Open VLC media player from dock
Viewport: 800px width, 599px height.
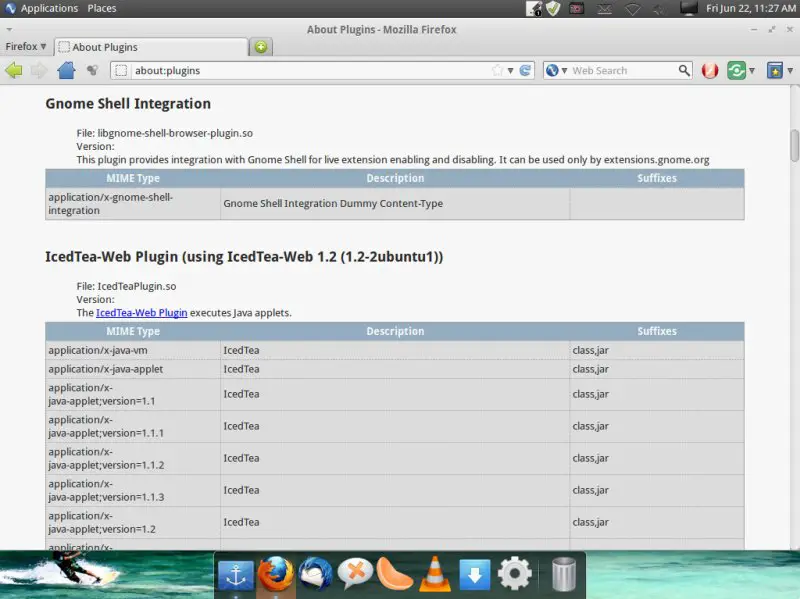click(435, 574)
